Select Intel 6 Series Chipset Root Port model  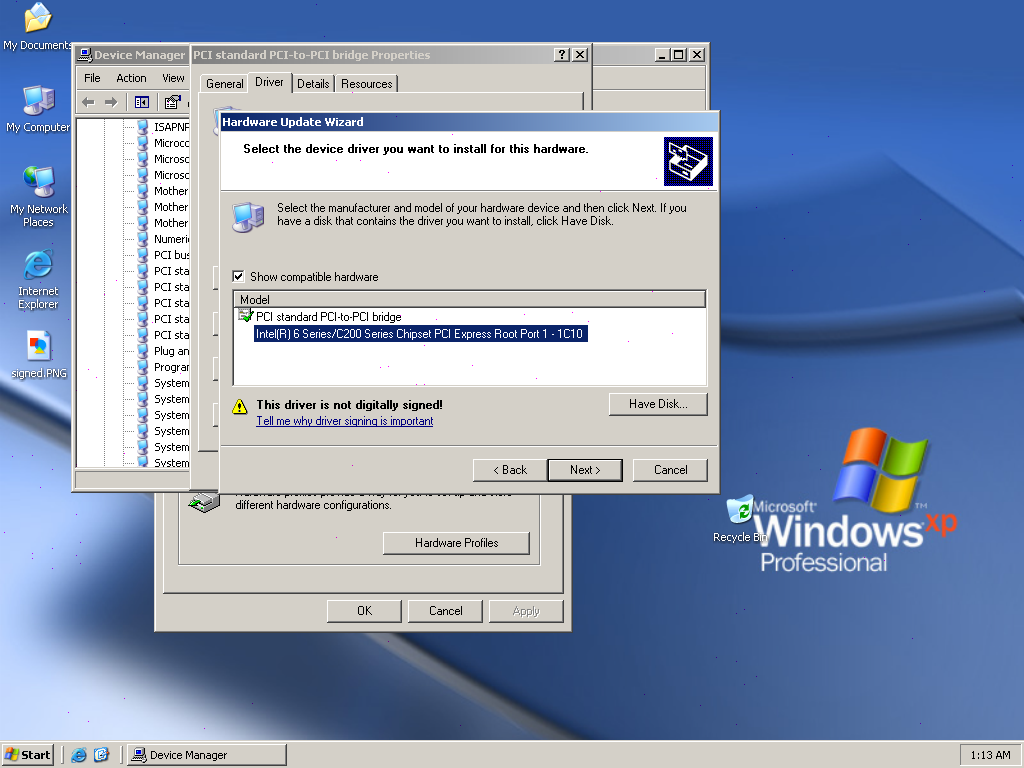point(420,334)
